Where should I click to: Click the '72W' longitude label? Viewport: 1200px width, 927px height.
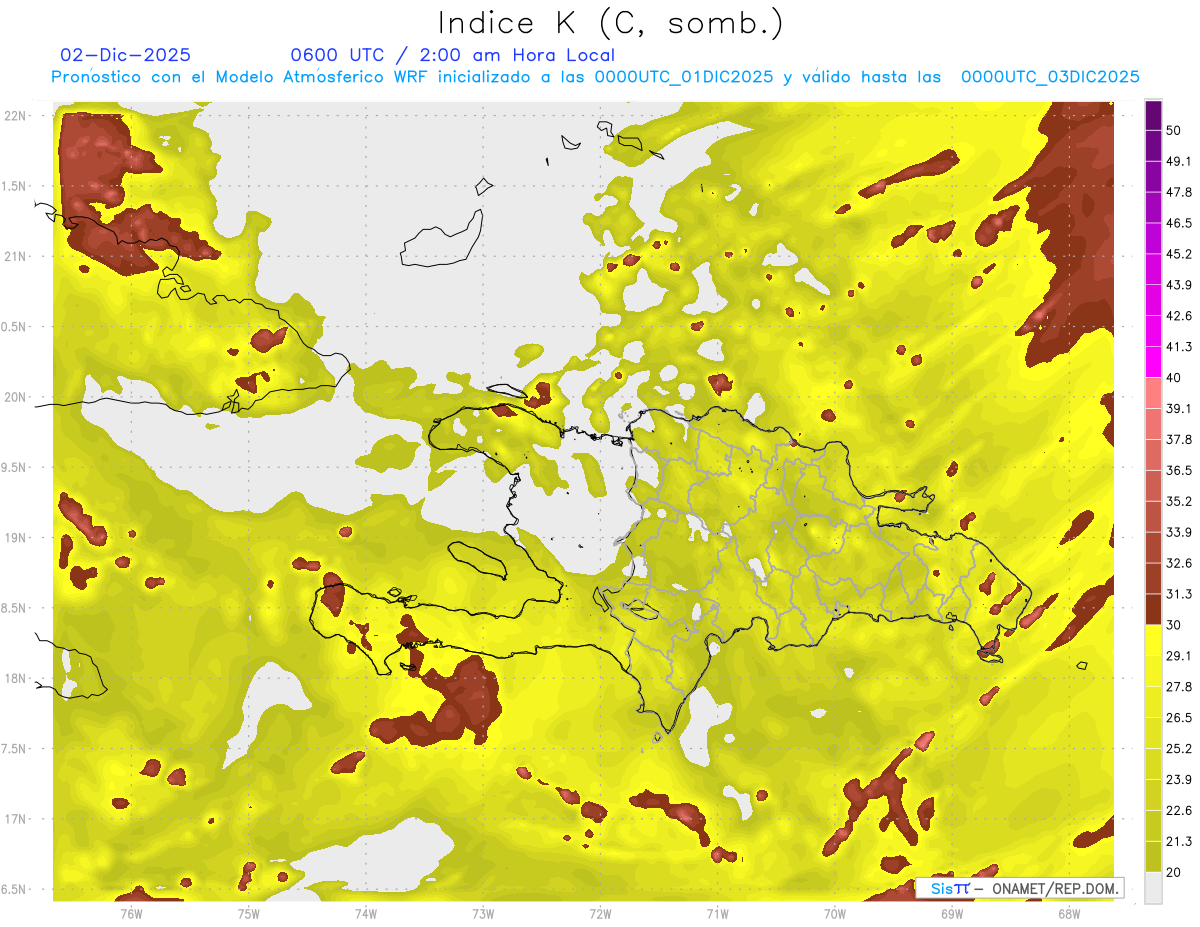coord(600,913)
